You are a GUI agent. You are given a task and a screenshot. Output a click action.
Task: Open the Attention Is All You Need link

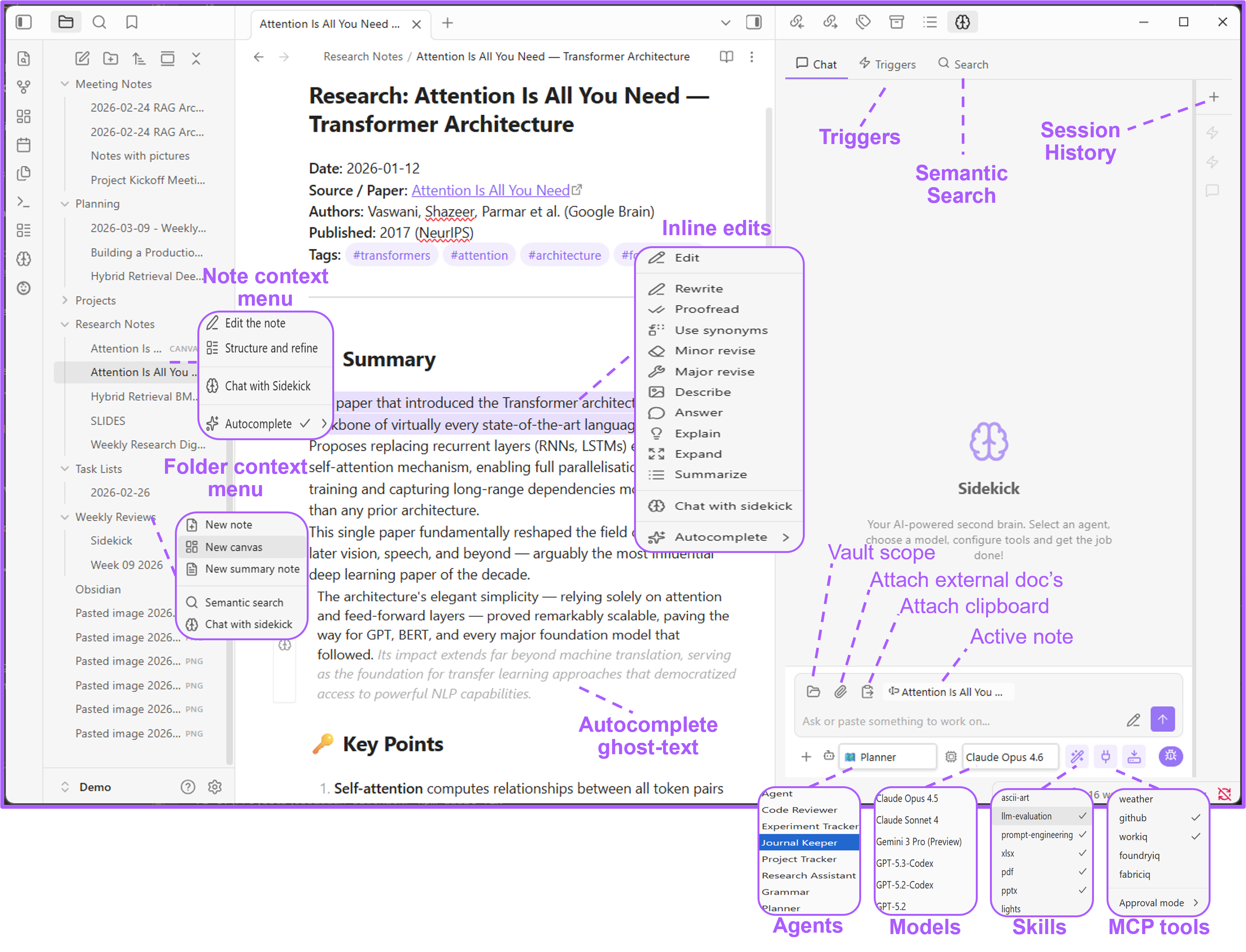click(x=490, y=191)
